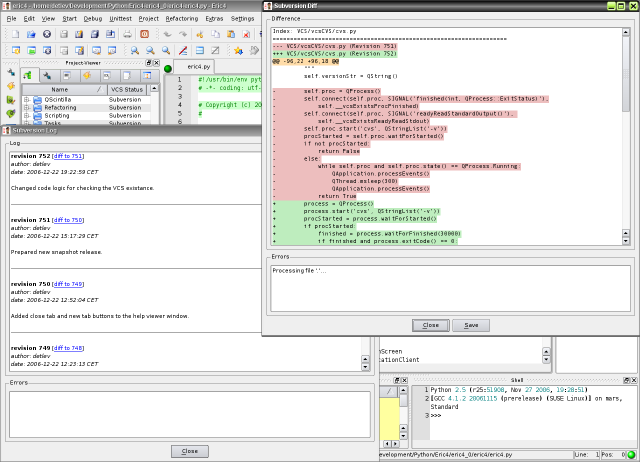Click the 'revision 752' heading text

(31, 156)
